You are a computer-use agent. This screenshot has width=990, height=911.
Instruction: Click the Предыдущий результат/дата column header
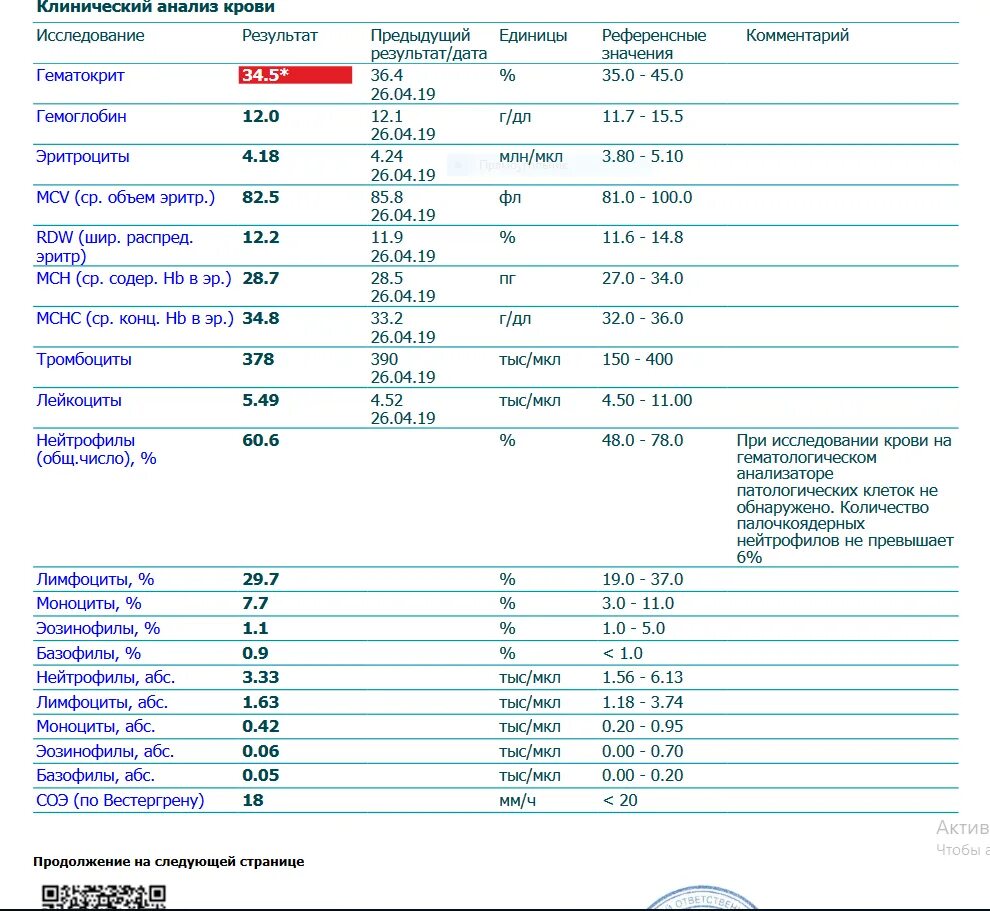(x=429, y=44)
